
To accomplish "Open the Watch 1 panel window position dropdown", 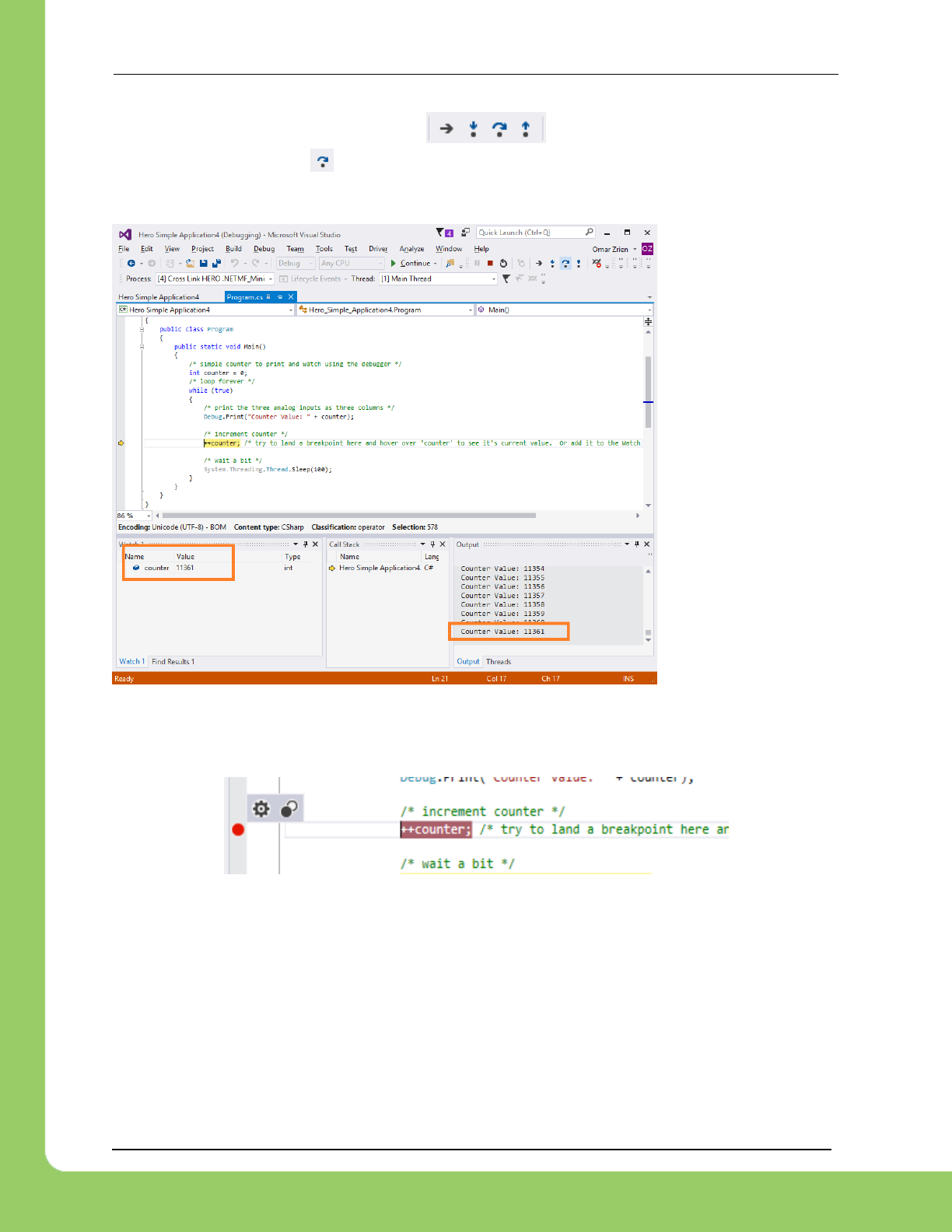I will [296, 544].
